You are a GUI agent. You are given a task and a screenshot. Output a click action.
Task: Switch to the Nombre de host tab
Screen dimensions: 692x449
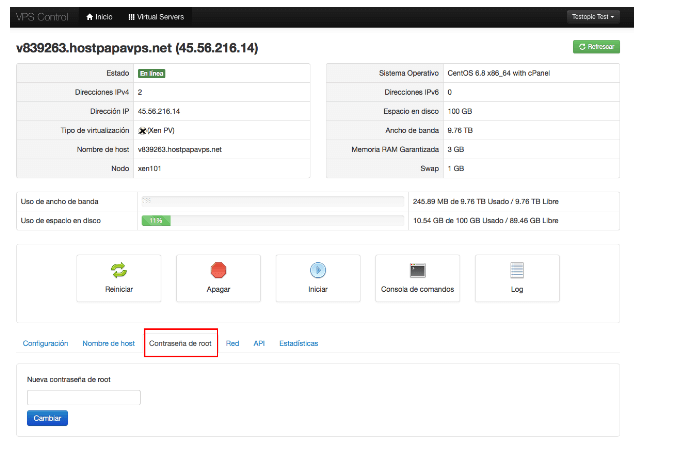tap(109, 343)
